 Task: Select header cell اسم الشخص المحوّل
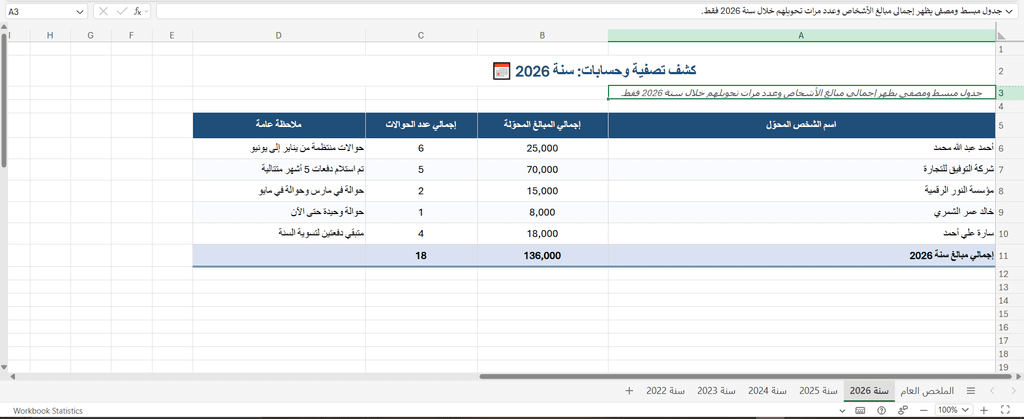(801, 125)
